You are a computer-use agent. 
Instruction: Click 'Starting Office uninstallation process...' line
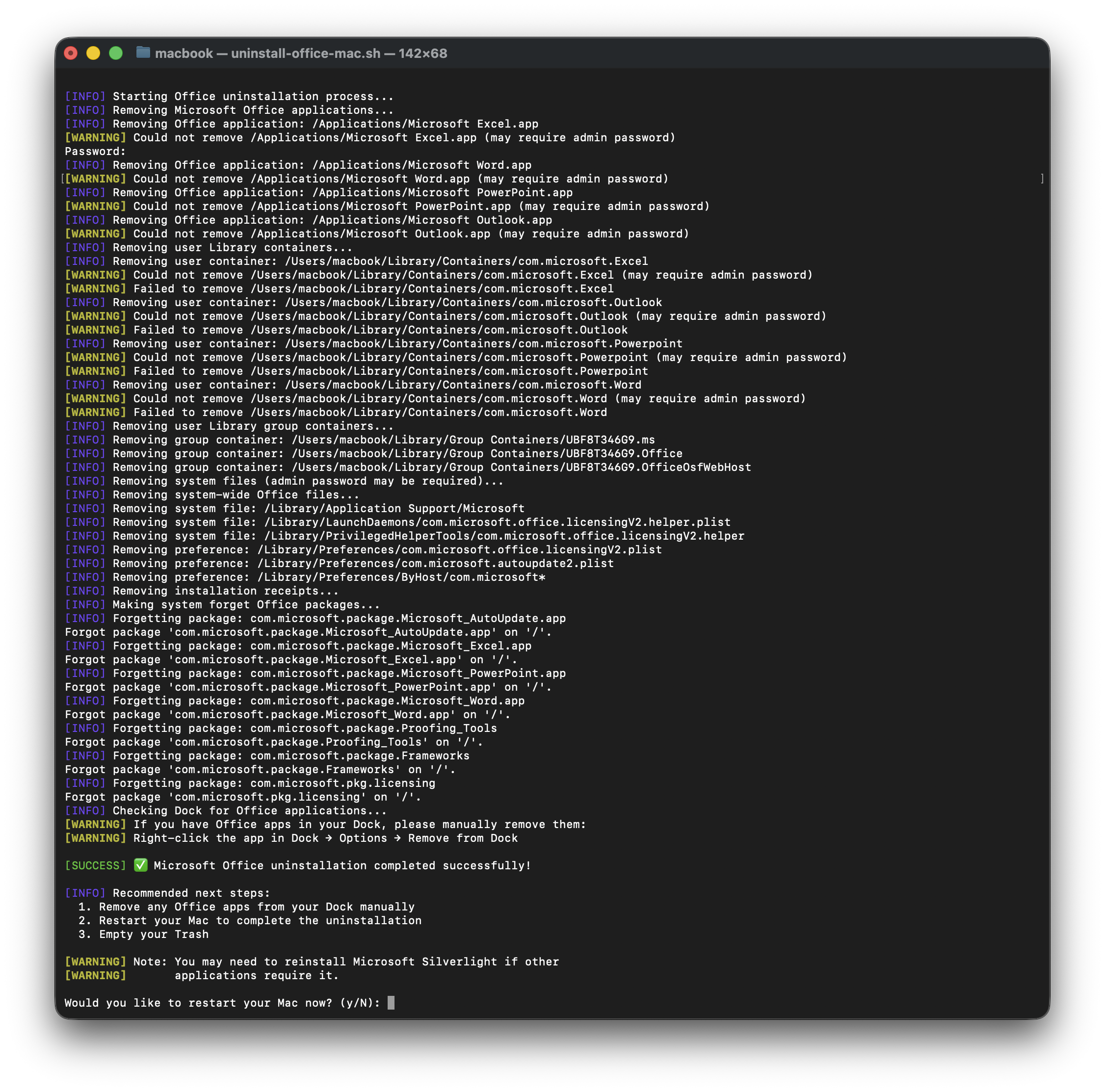point(253,97)
